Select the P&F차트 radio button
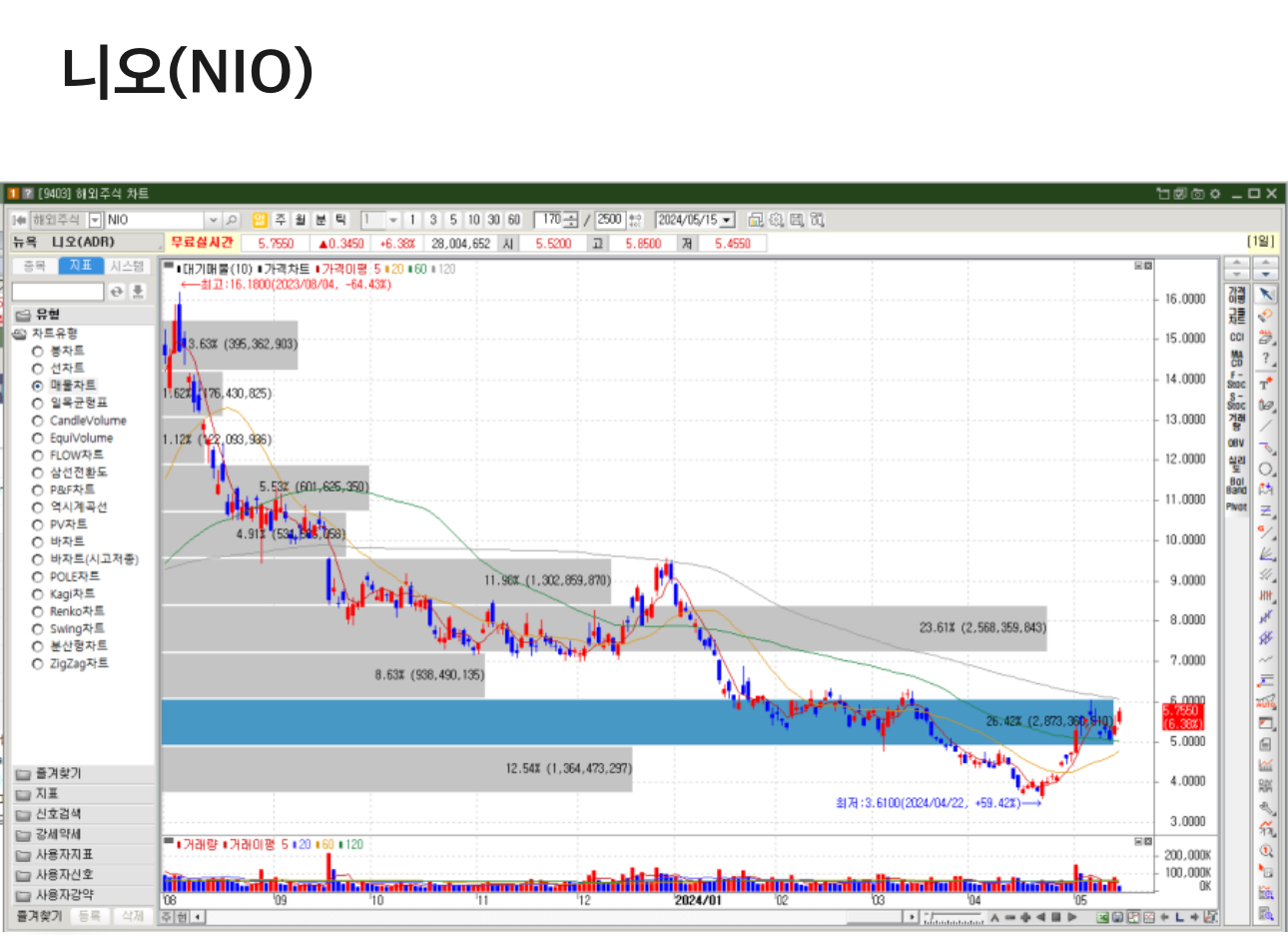Screen dimensions: 1288x935 coord(38,490)
